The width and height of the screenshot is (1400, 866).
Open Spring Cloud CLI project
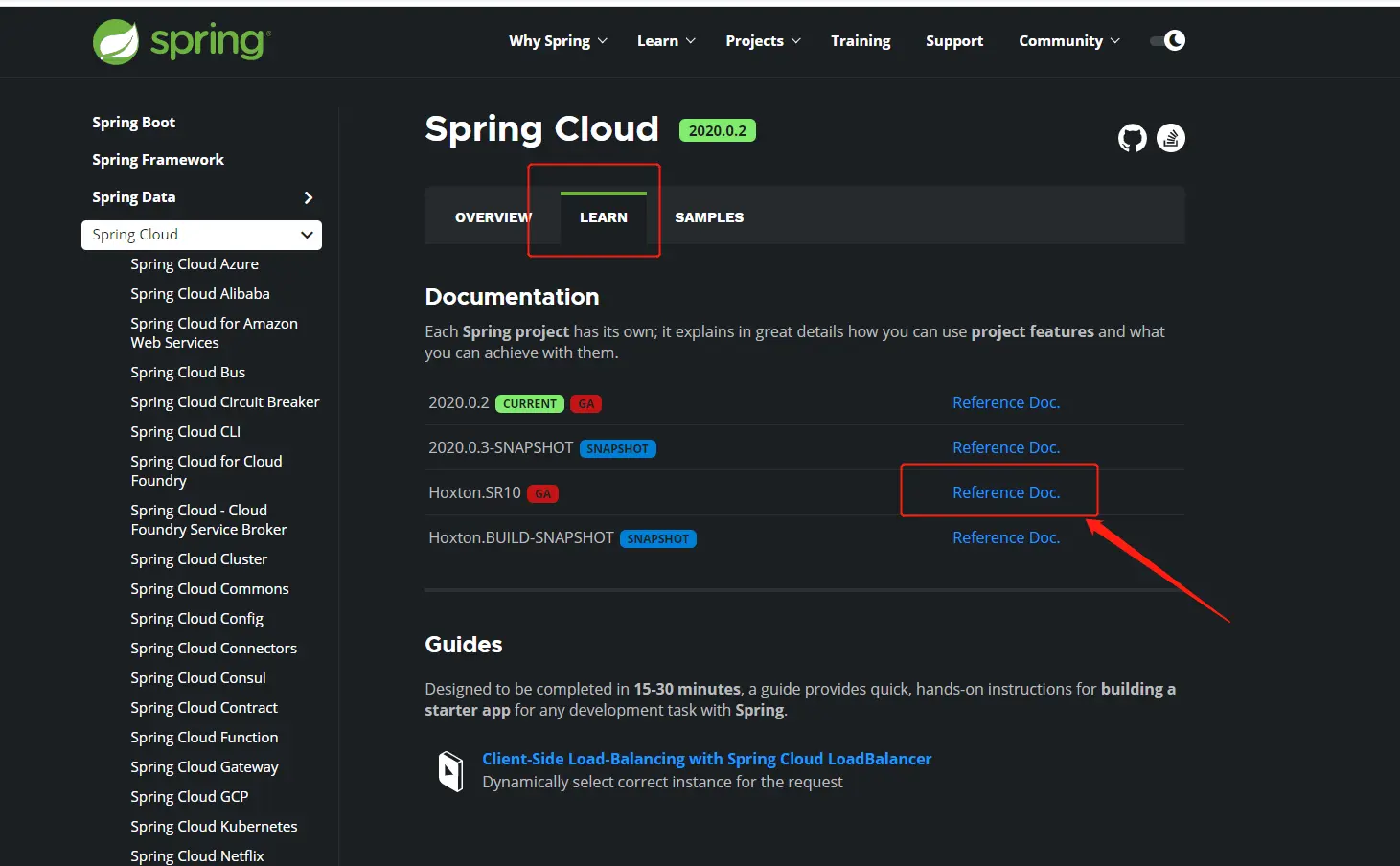point(186,432)
